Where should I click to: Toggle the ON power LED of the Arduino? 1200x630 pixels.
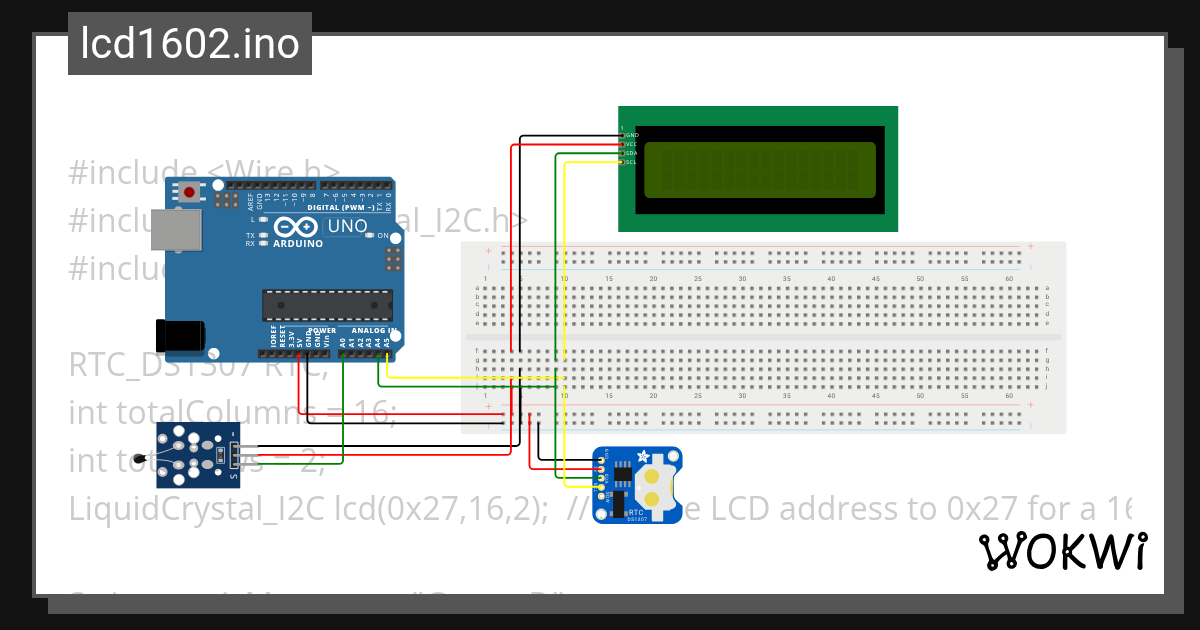(369, 235)
